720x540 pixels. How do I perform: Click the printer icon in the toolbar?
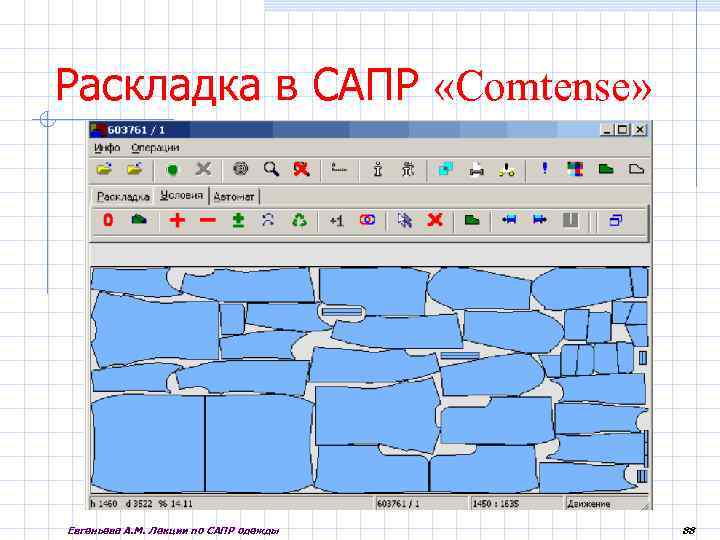(476, 170)
